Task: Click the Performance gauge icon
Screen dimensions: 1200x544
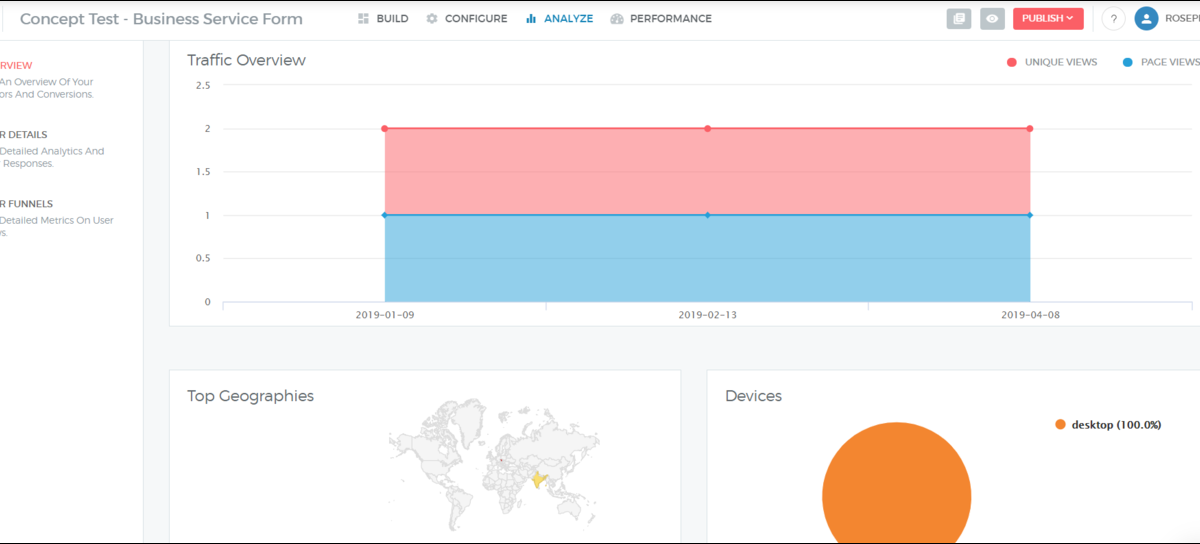Action: [x=617, y=19]
